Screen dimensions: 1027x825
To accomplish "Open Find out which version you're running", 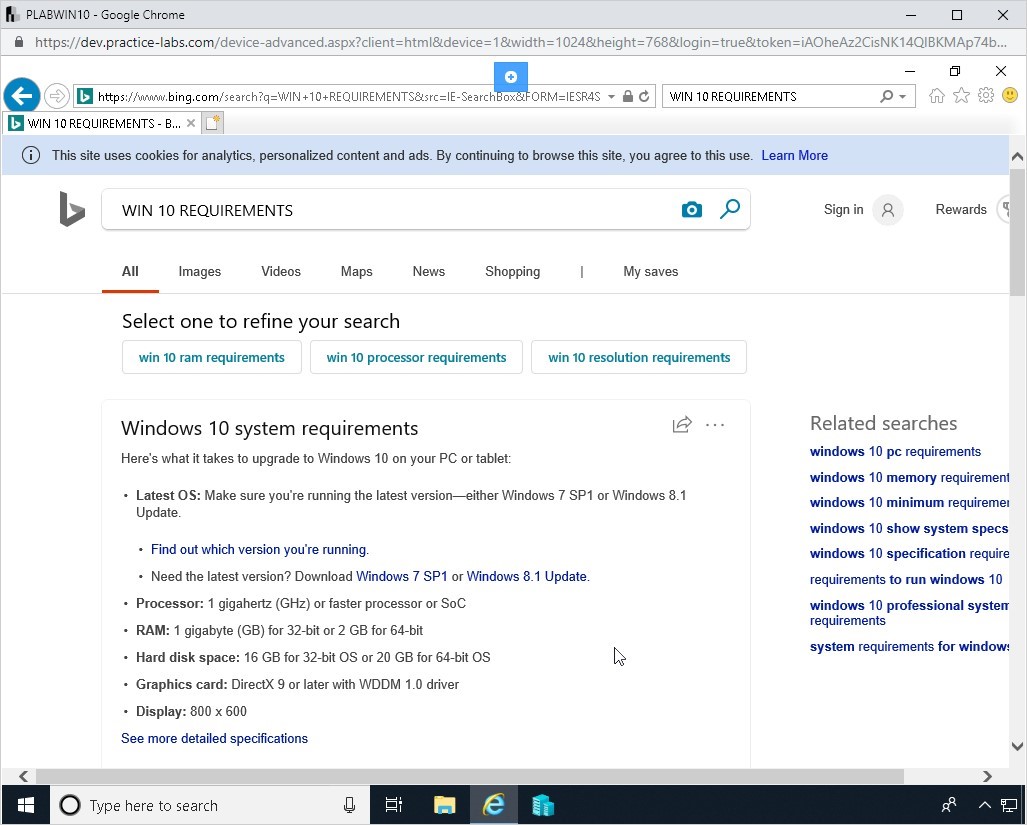I will (x=259, y=549).
